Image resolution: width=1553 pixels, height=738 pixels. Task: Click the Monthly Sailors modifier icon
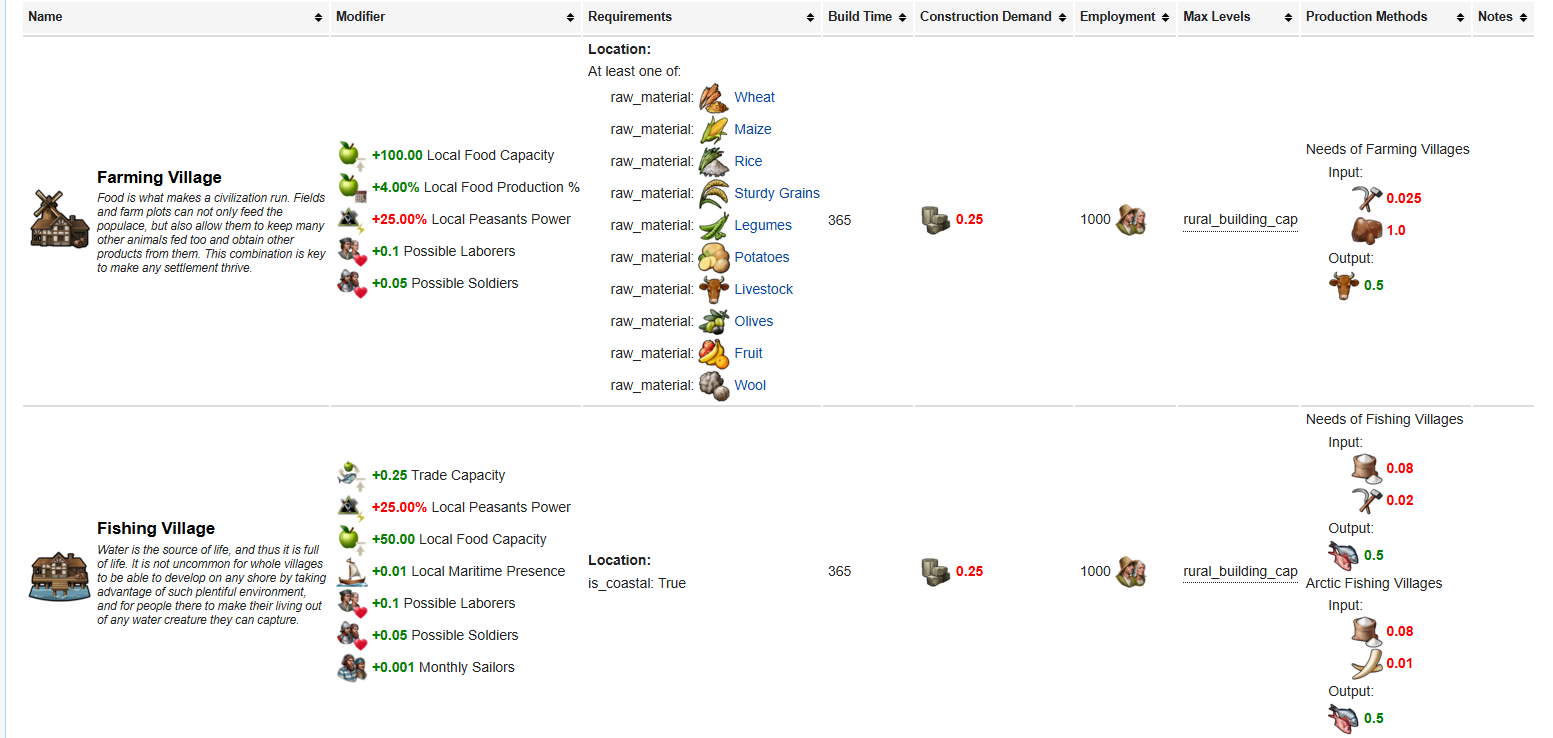(x=352, y=667)
